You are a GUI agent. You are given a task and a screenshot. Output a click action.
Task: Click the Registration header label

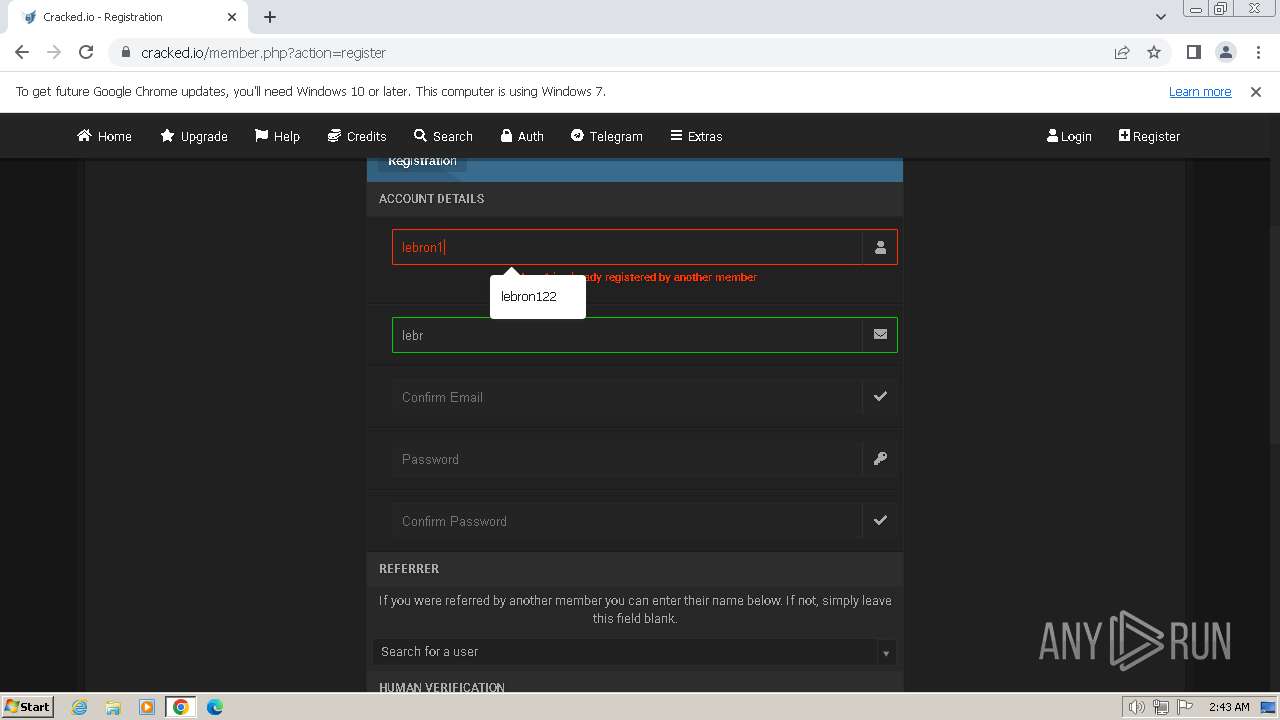(x=422, y=161)
